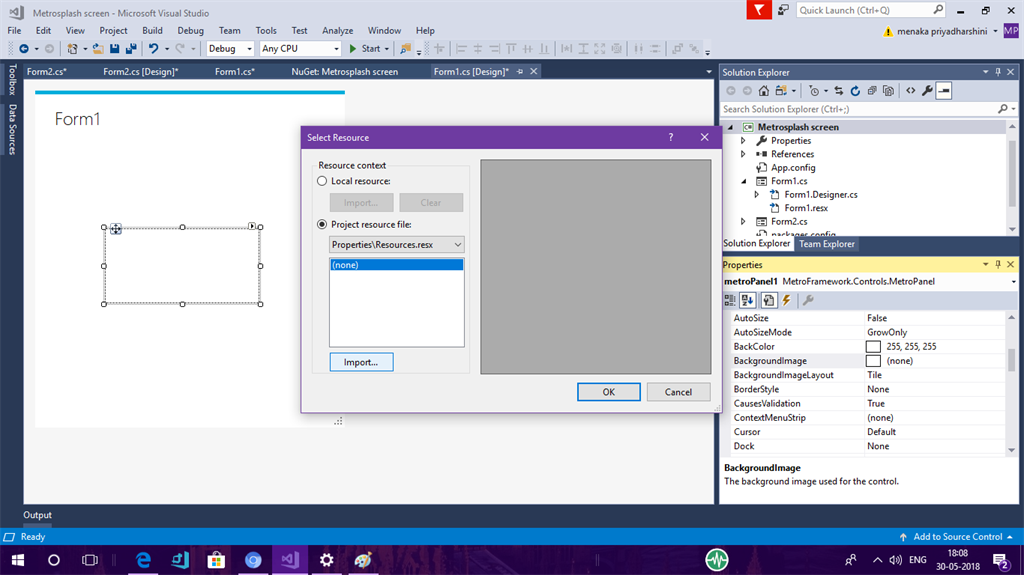Click the Windows Start button
Image resolution: width=1024 pixels, height=575 pixels.
coord(18,560)
